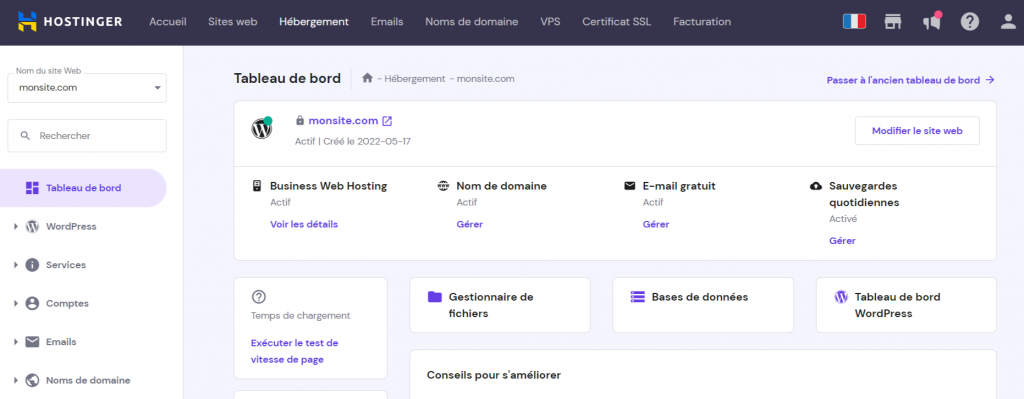Viewport: 1024px width, 399px height.
Task: Click the sidebar Services info icon
Action: 32,265
